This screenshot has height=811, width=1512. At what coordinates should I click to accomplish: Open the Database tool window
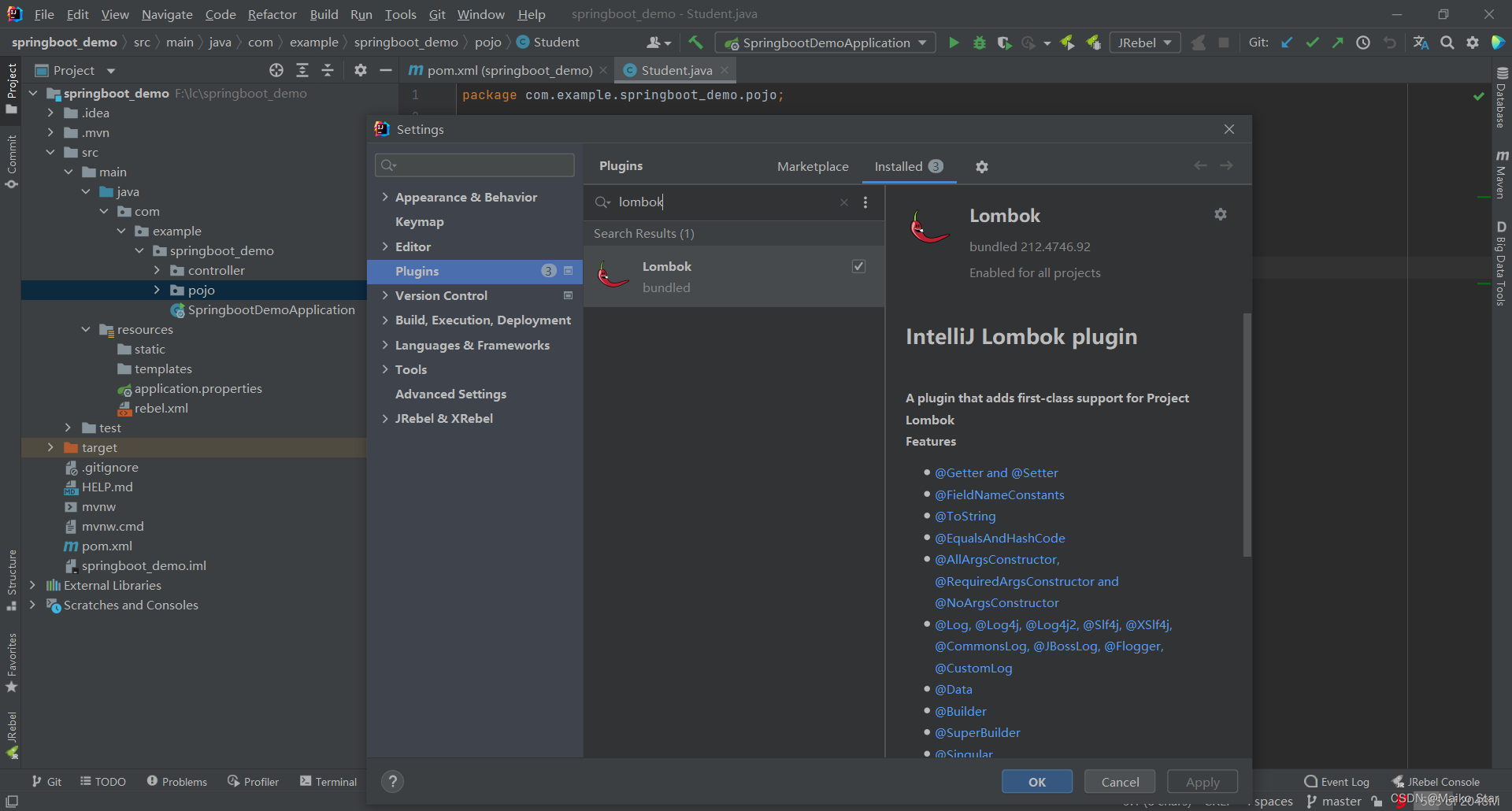[x=1501, y=98]
